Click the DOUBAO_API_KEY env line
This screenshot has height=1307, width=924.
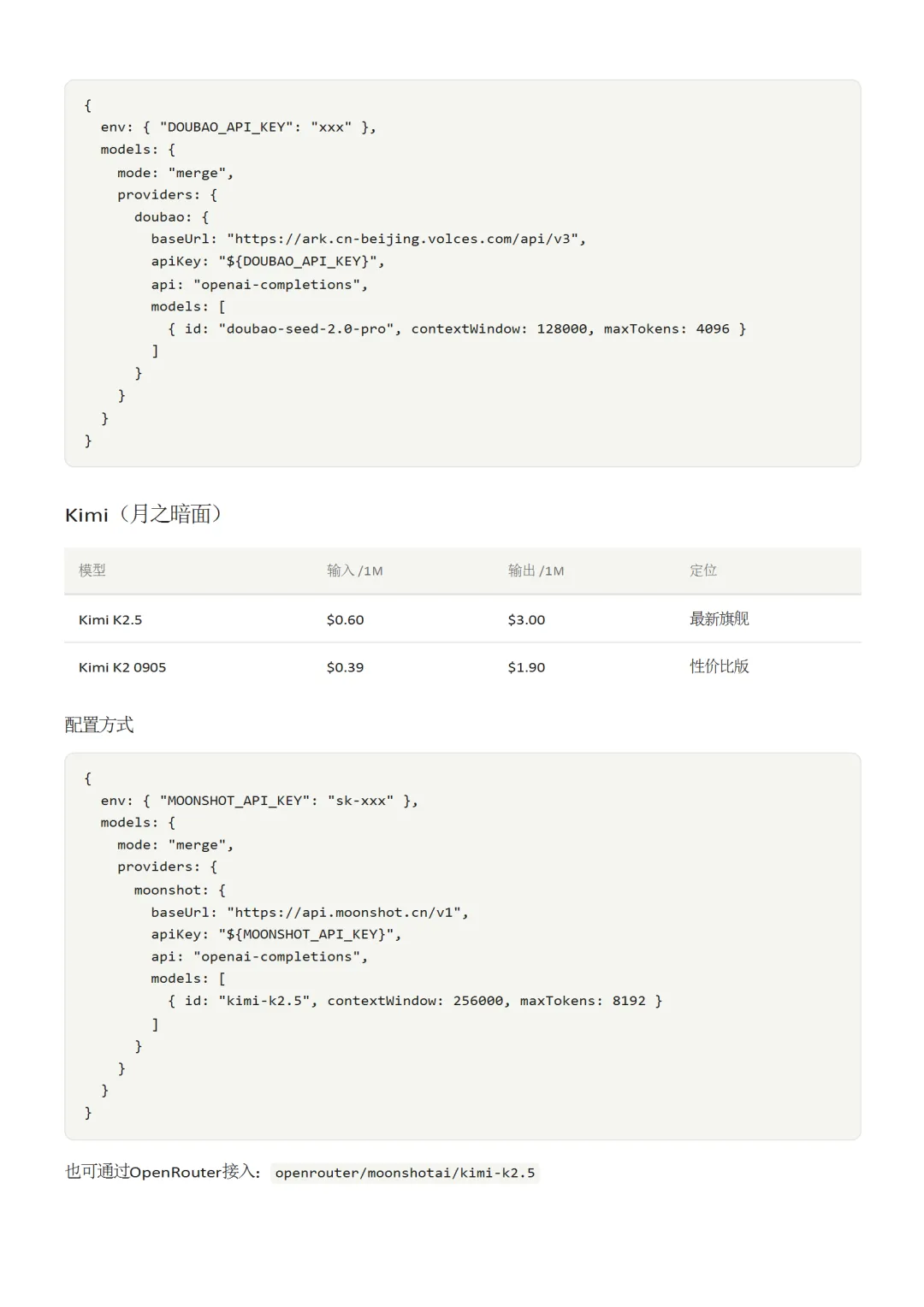coord(239,127)
